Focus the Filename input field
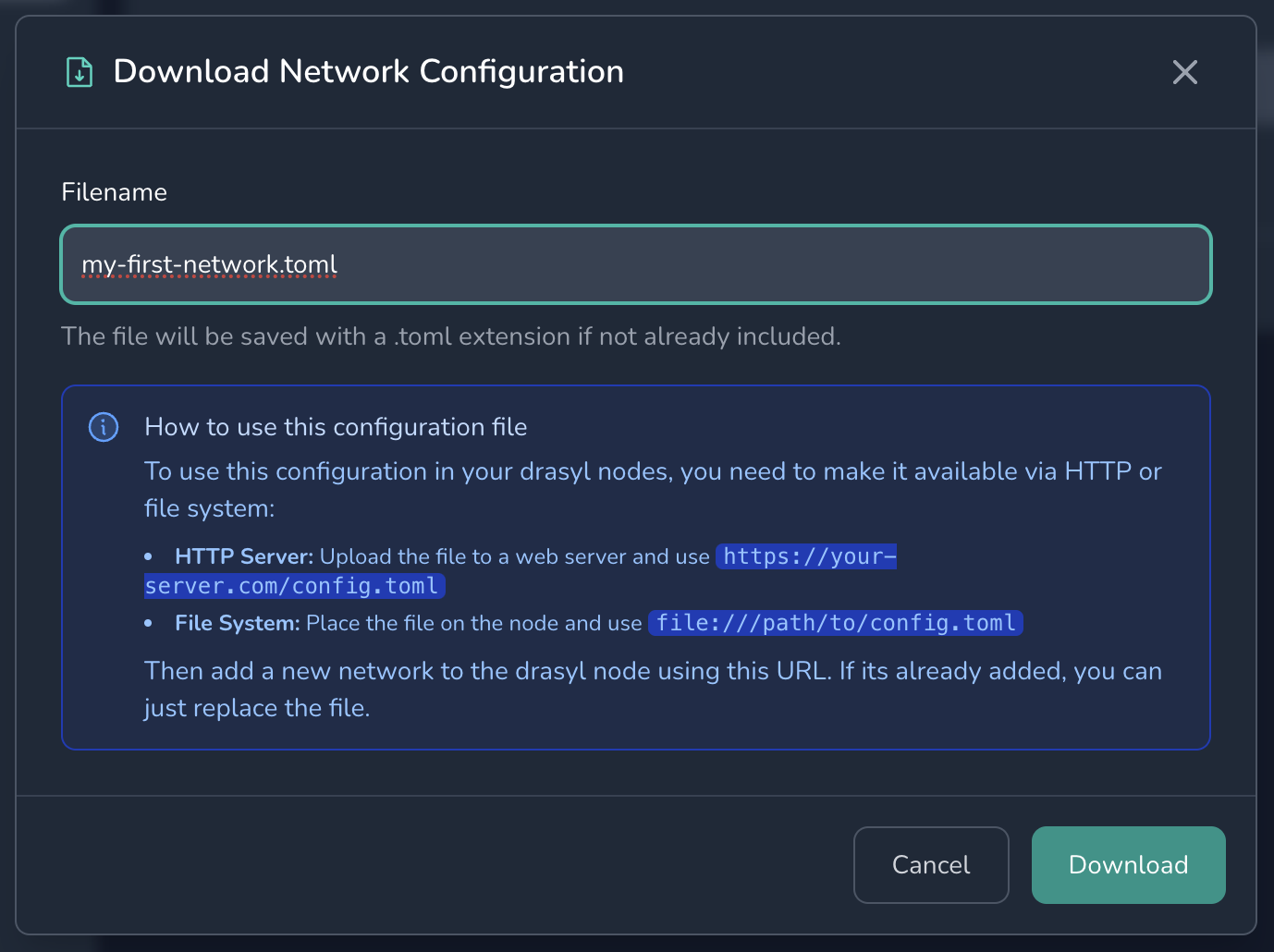Viewport: 1274px width, 952px height. (x=635, y=264)
